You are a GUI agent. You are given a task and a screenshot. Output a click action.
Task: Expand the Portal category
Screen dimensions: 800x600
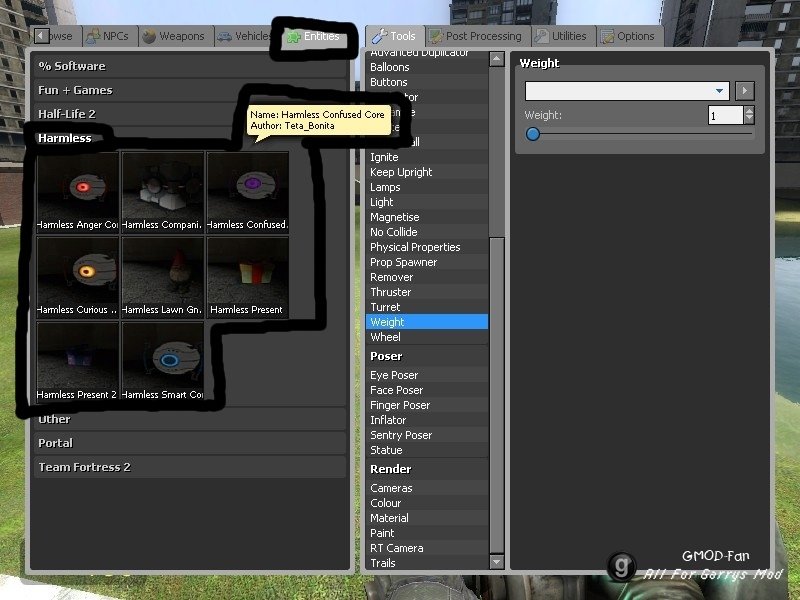[190, 443]
